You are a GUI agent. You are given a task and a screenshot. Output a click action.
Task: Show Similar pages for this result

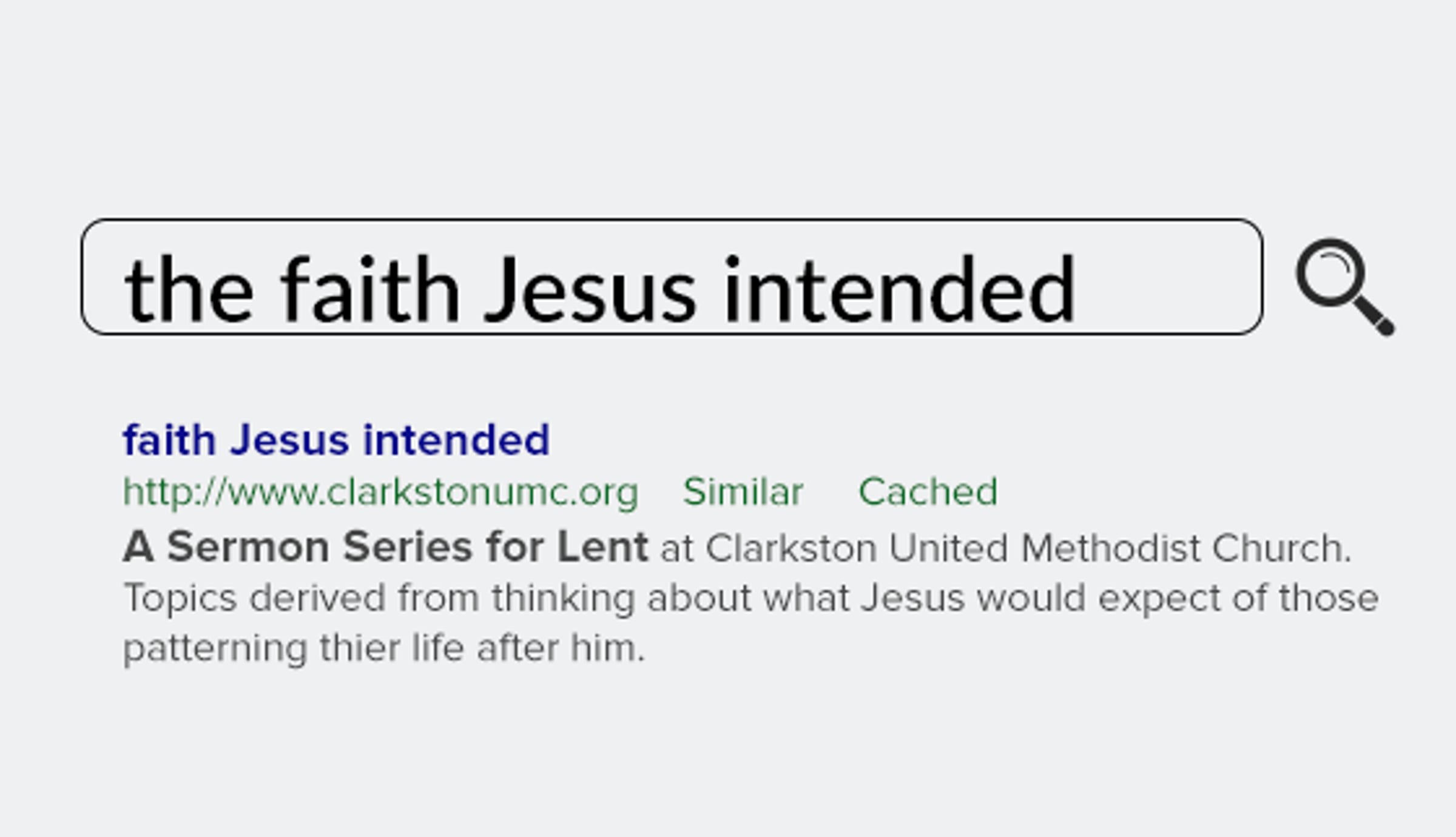click(x=743, y=491)
